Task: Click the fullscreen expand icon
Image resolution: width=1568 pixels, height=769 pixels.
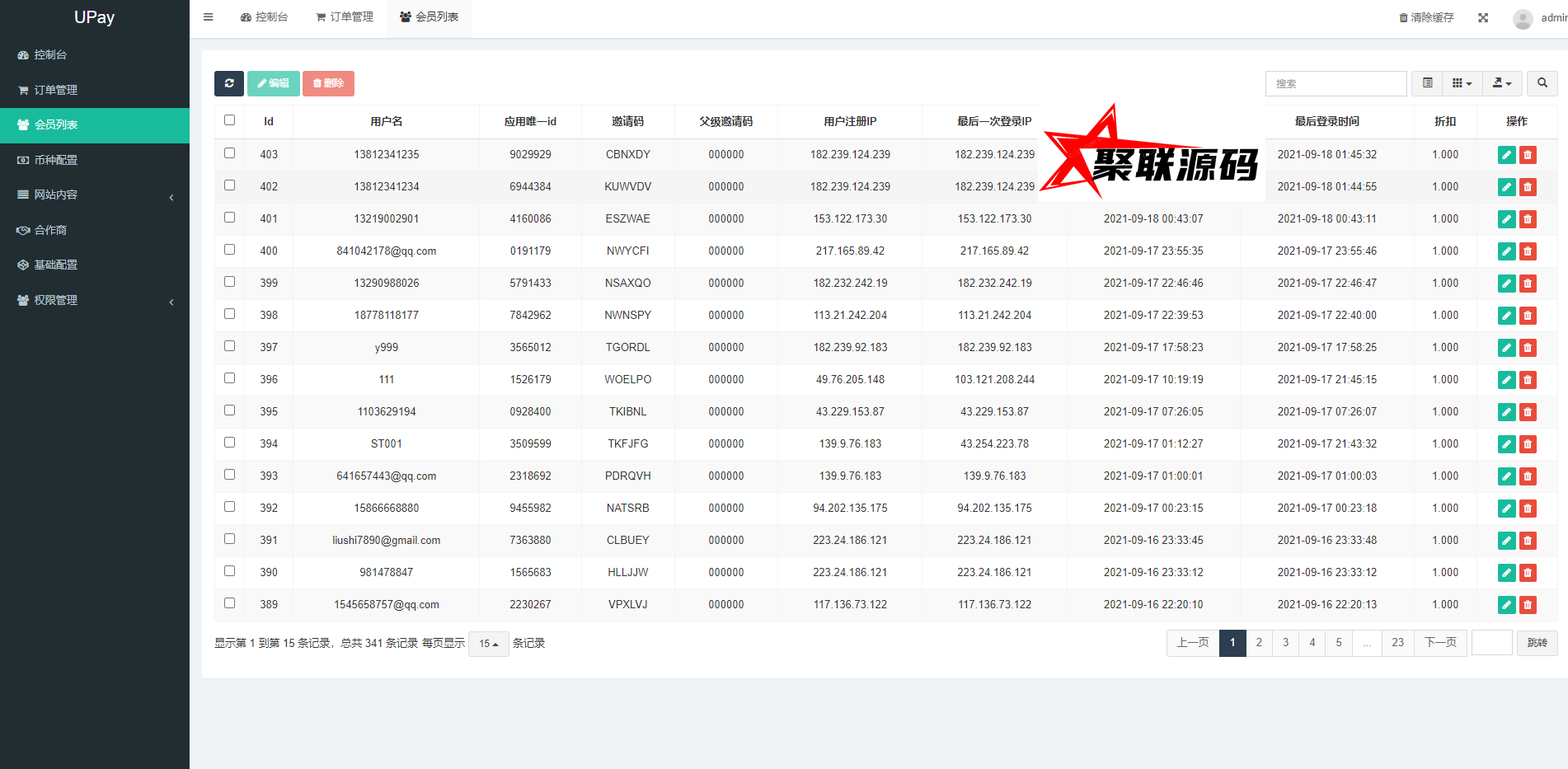Action: click(1483, 17)
